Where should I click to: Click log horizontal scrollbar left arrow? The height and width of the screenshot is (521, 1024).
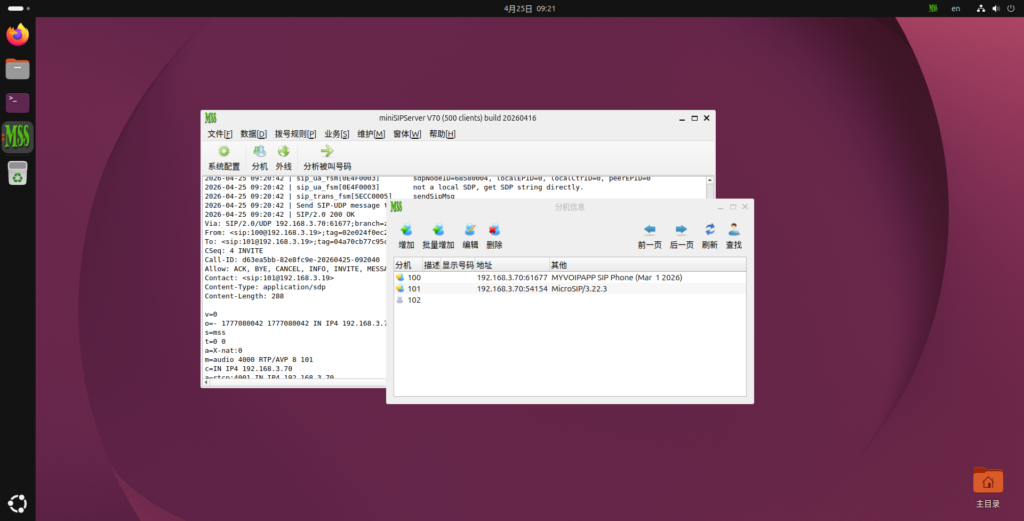point(206,383)
